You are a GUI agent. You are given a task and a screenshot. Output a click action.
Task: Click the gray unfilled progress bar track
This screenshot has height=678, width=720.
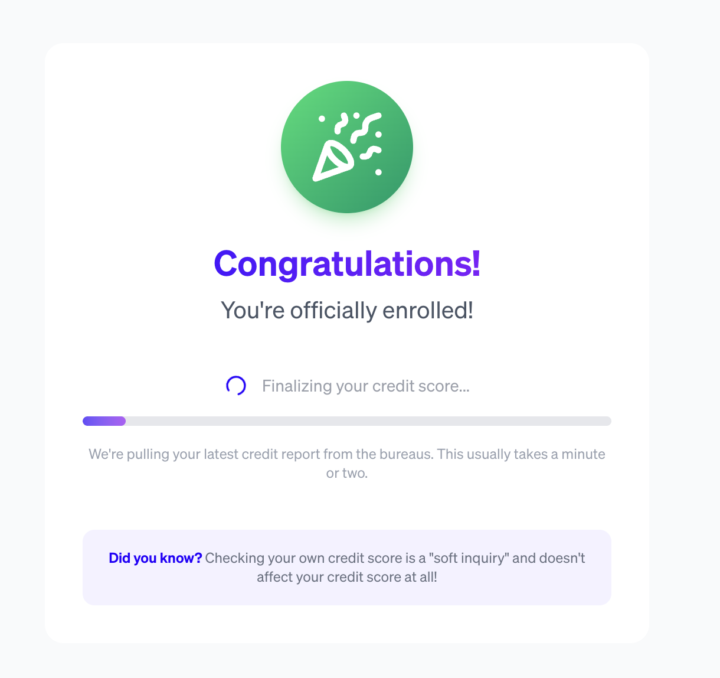pyautogui.click(x=368, y=421)
